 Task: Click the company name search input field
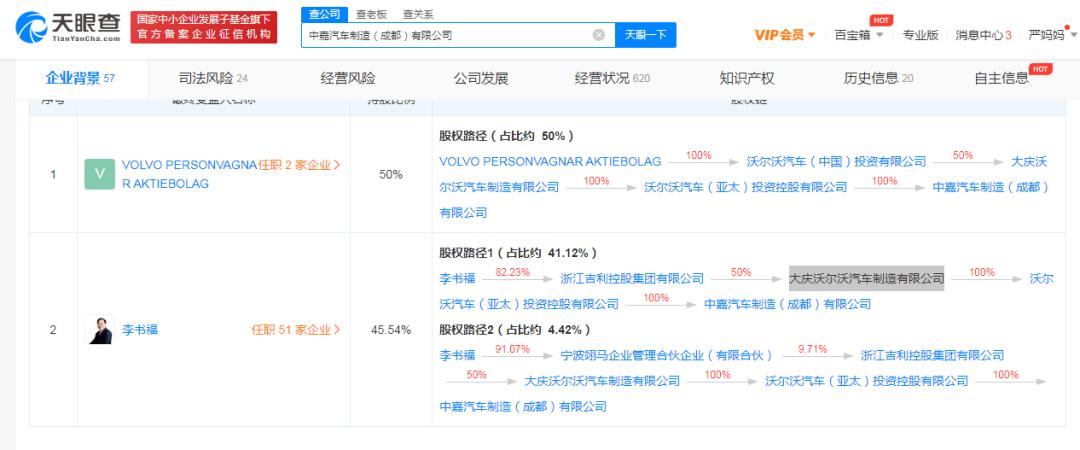click(x=458, y=35)
